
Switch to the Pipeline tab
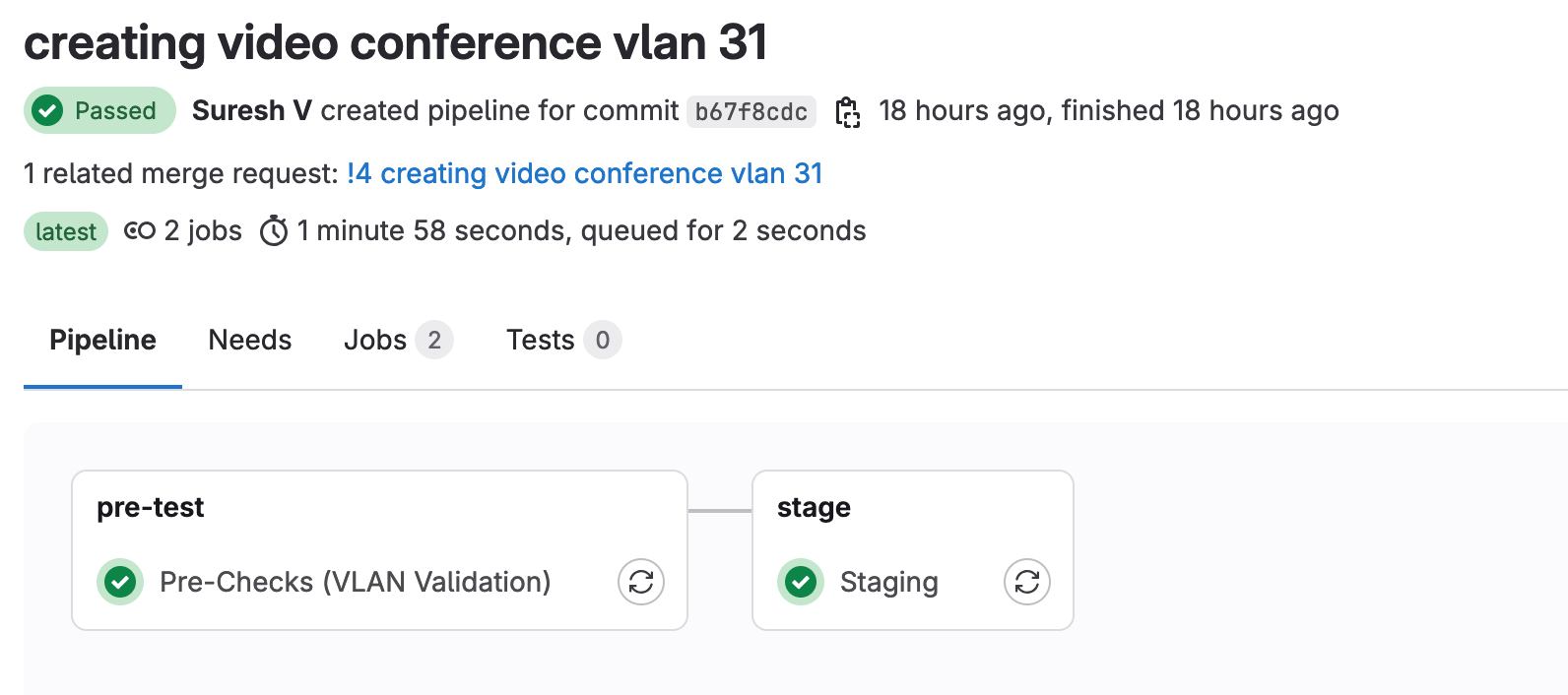[x=102, y=341]
